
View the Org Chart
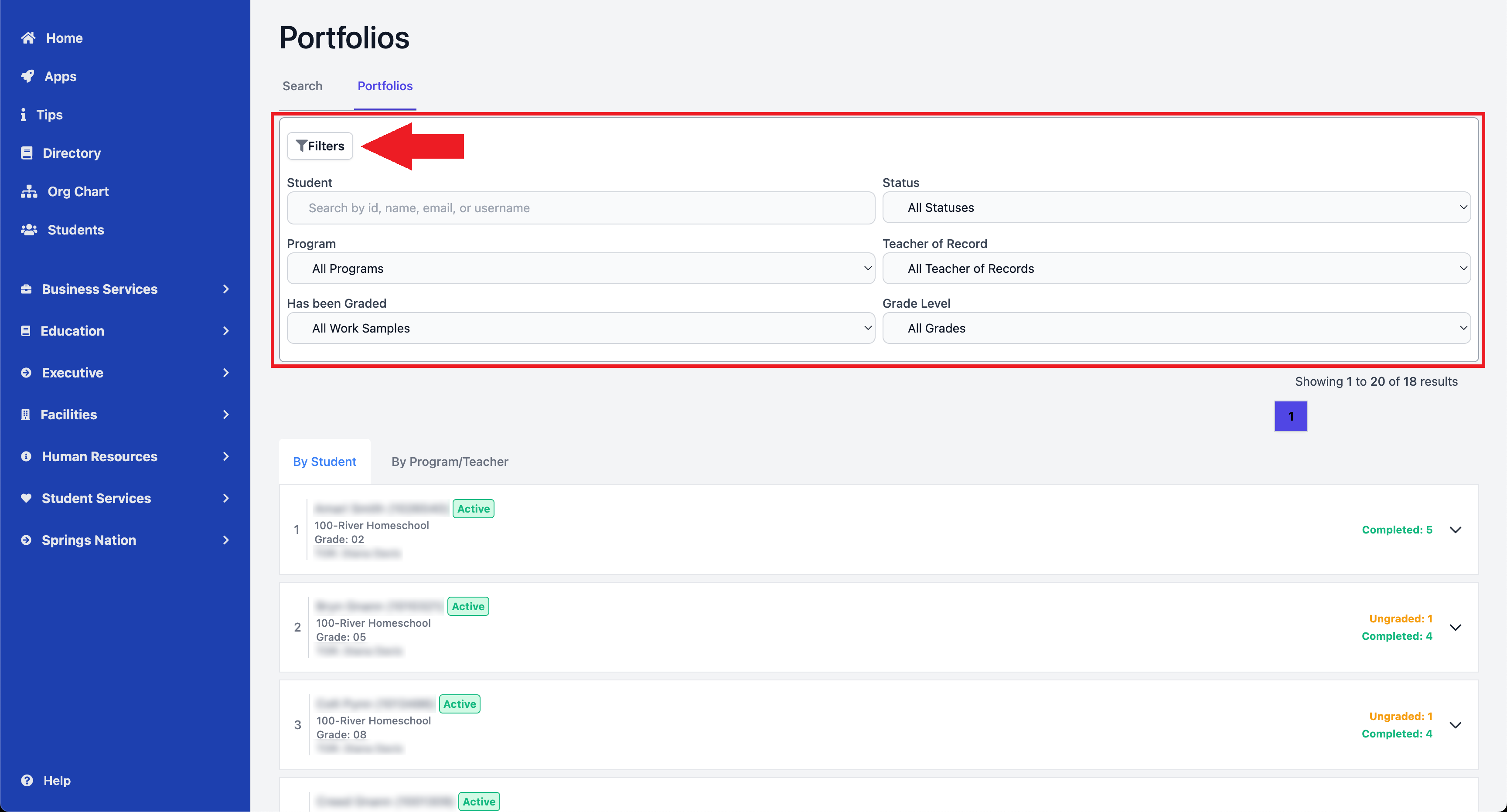point(28,191)
